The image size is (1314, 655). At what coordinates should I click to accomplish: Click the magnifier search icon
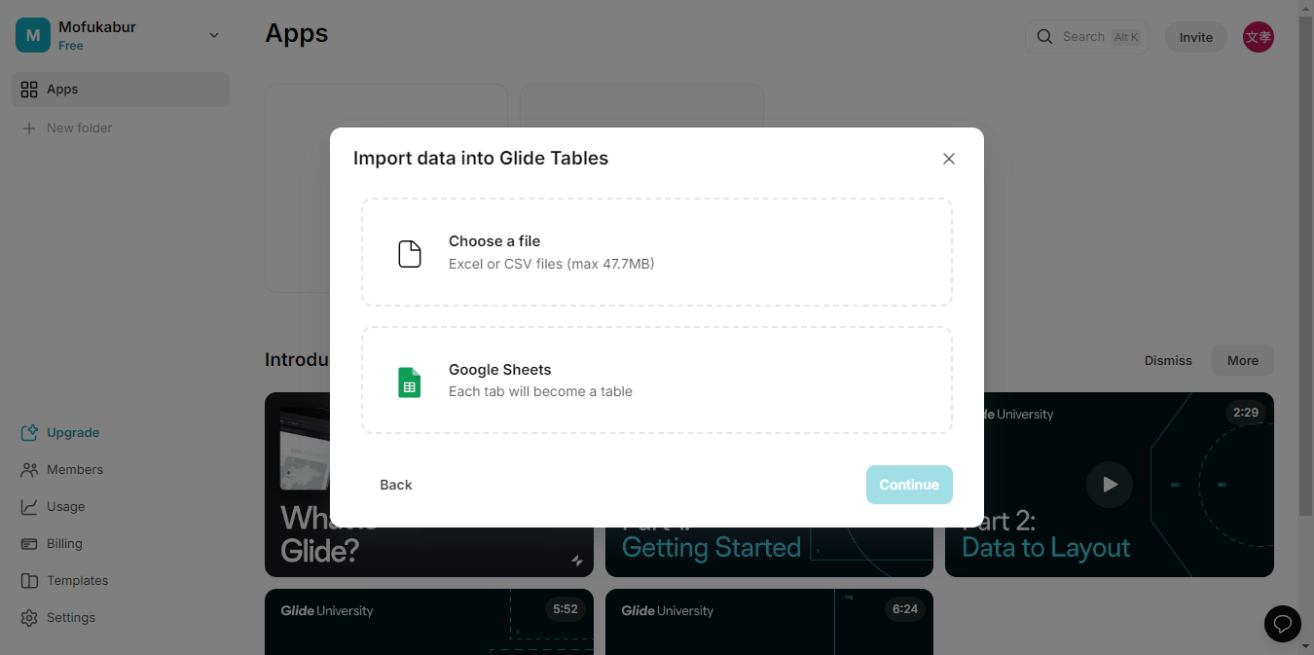click(1045, 37)
